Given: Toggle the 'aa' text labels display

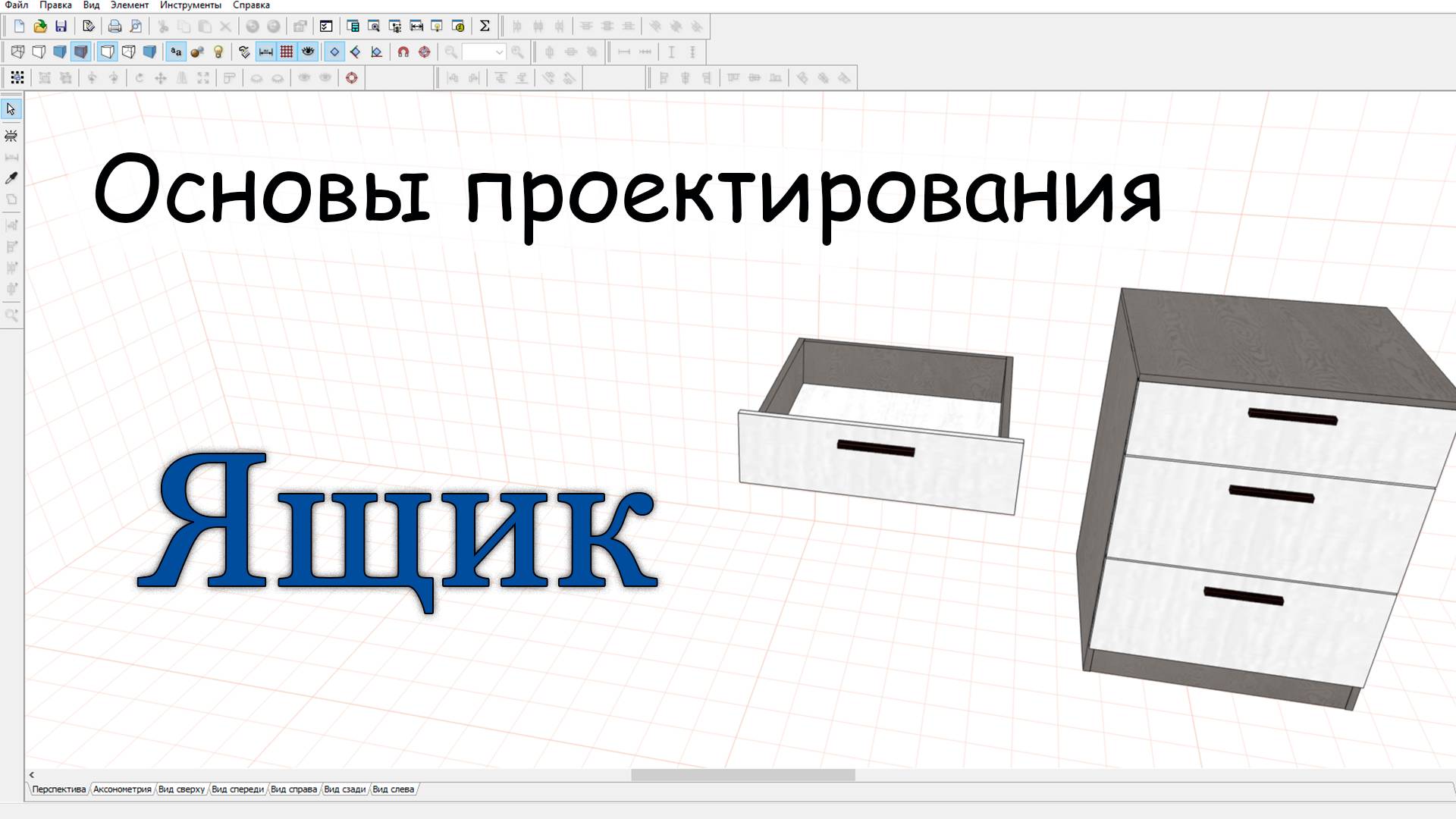Looking at the screenshot, I should click(176, 51).
